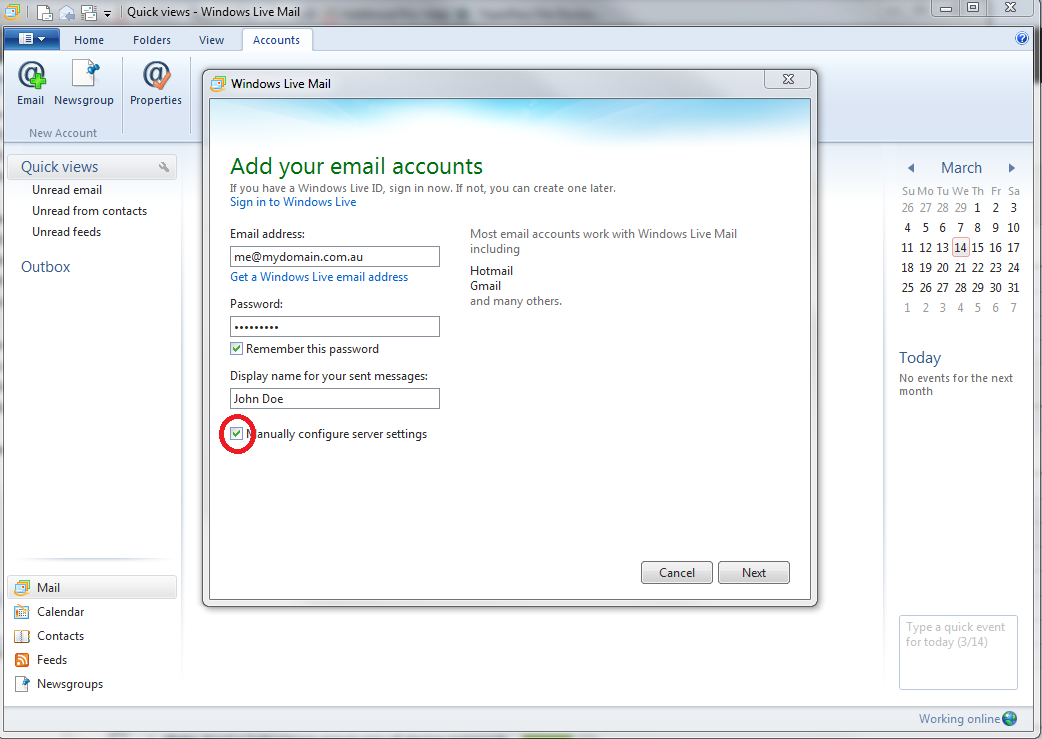Click the quick event text box

tap(958, 653)
